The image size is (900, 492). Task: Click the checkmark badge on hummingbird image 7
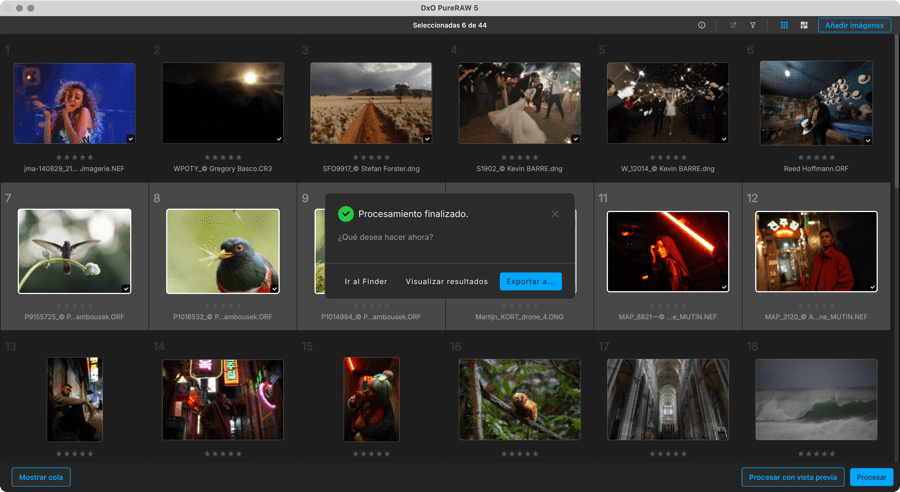coord(125,287)
